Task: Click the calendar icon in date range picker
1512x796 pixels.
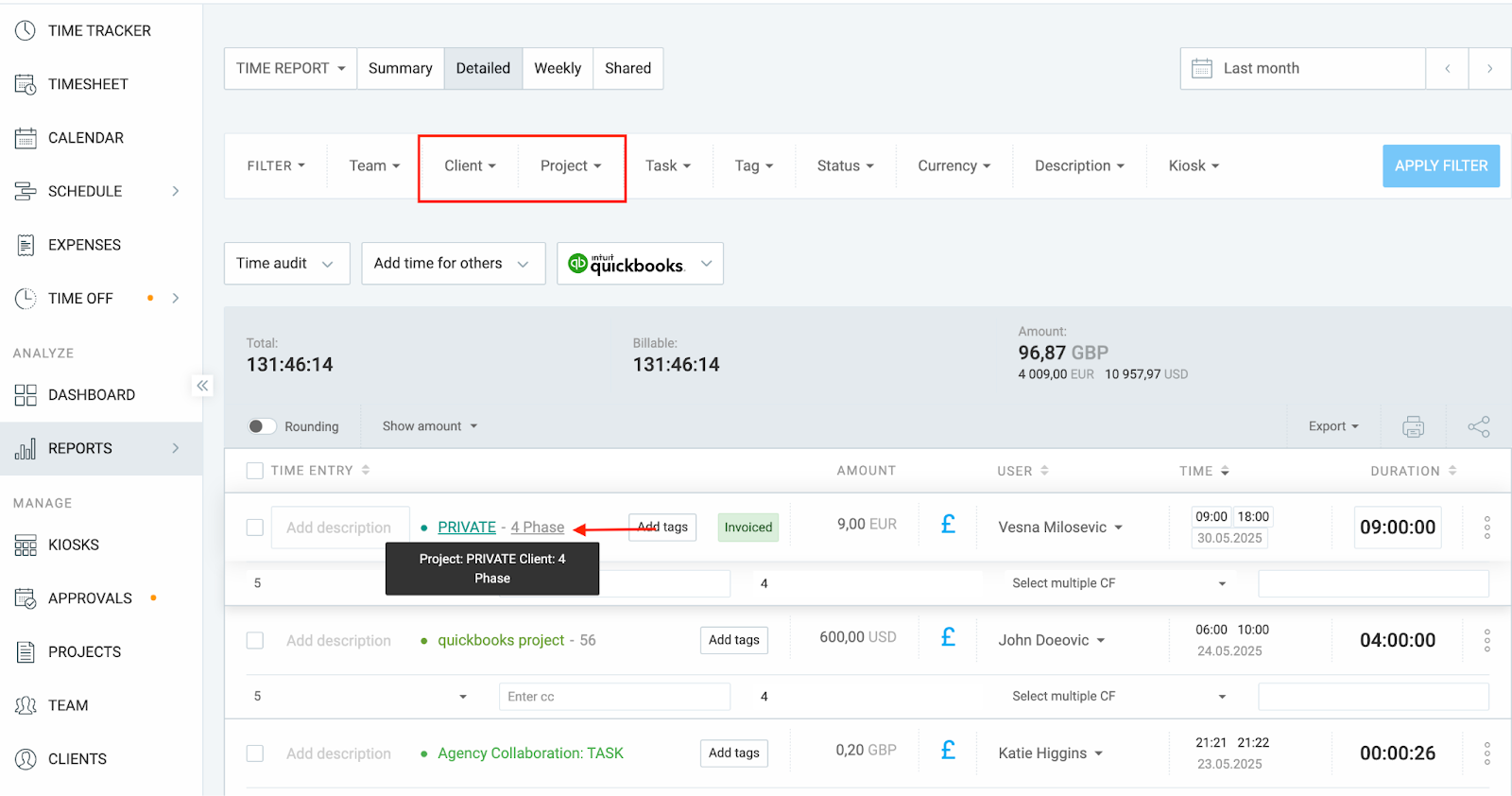Action: coord(1202,68)
